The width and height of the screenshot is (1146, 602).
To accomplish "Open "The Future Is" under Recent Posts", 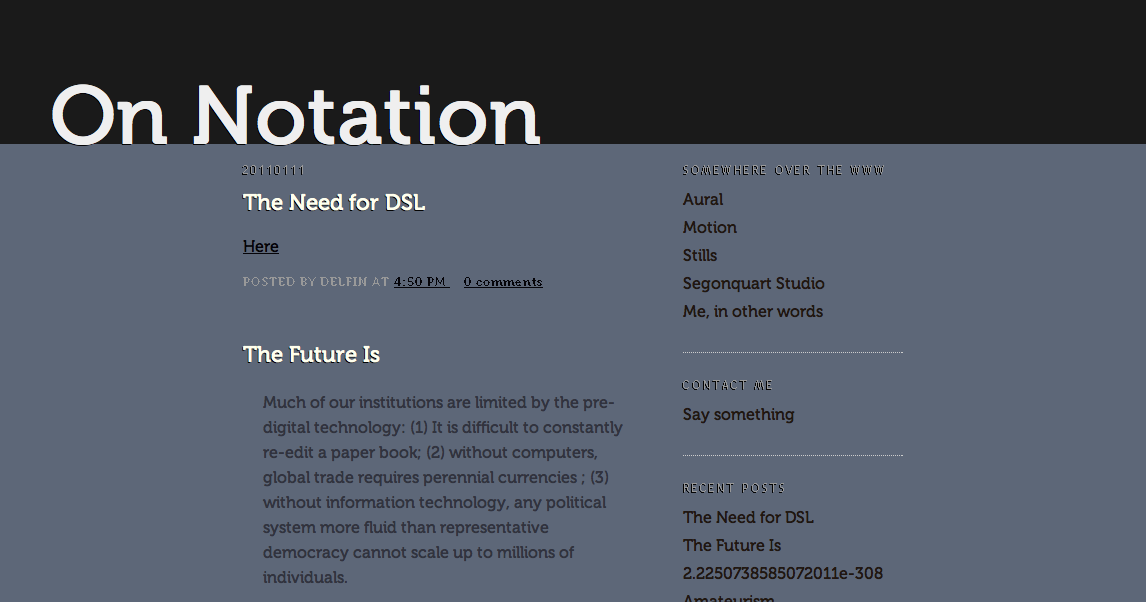I will tap(732, 545).
